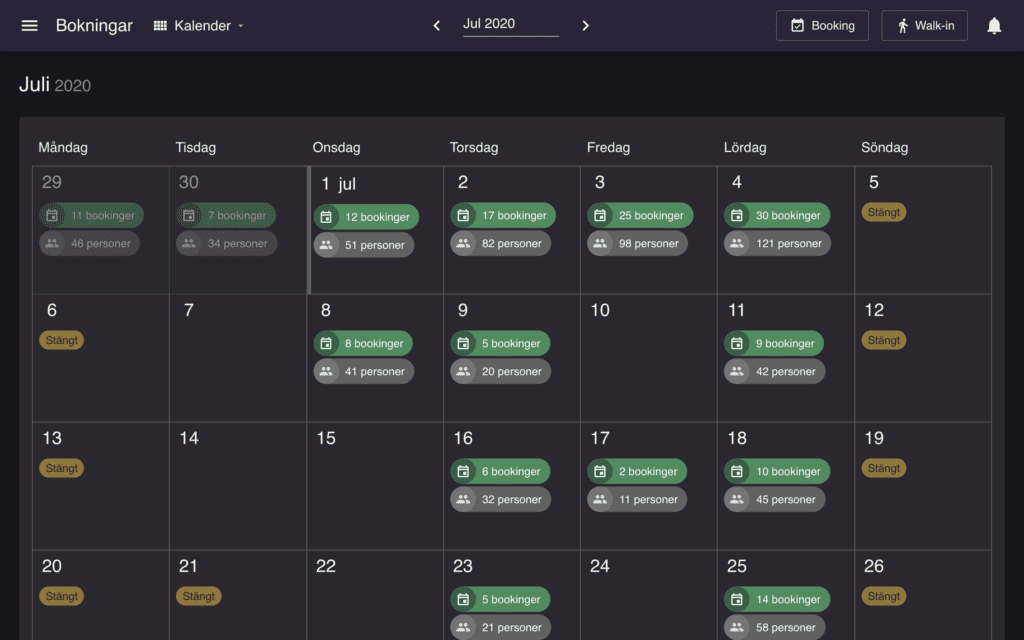The image size is (1024, 640).
Task: Click the Stängt tag on July 26
Action: (x=884, y=596)
